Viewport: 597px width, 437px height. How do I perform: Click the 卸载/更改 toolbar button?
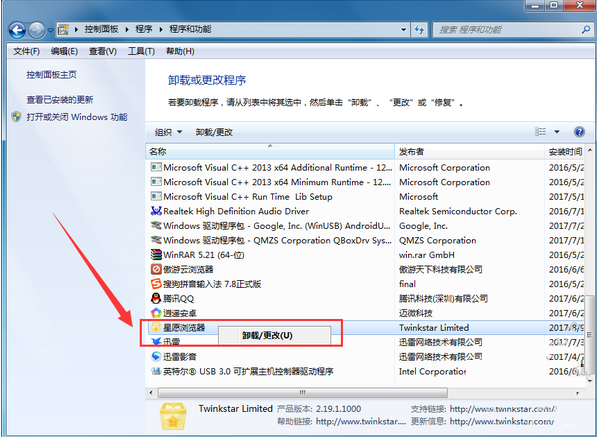214,132
